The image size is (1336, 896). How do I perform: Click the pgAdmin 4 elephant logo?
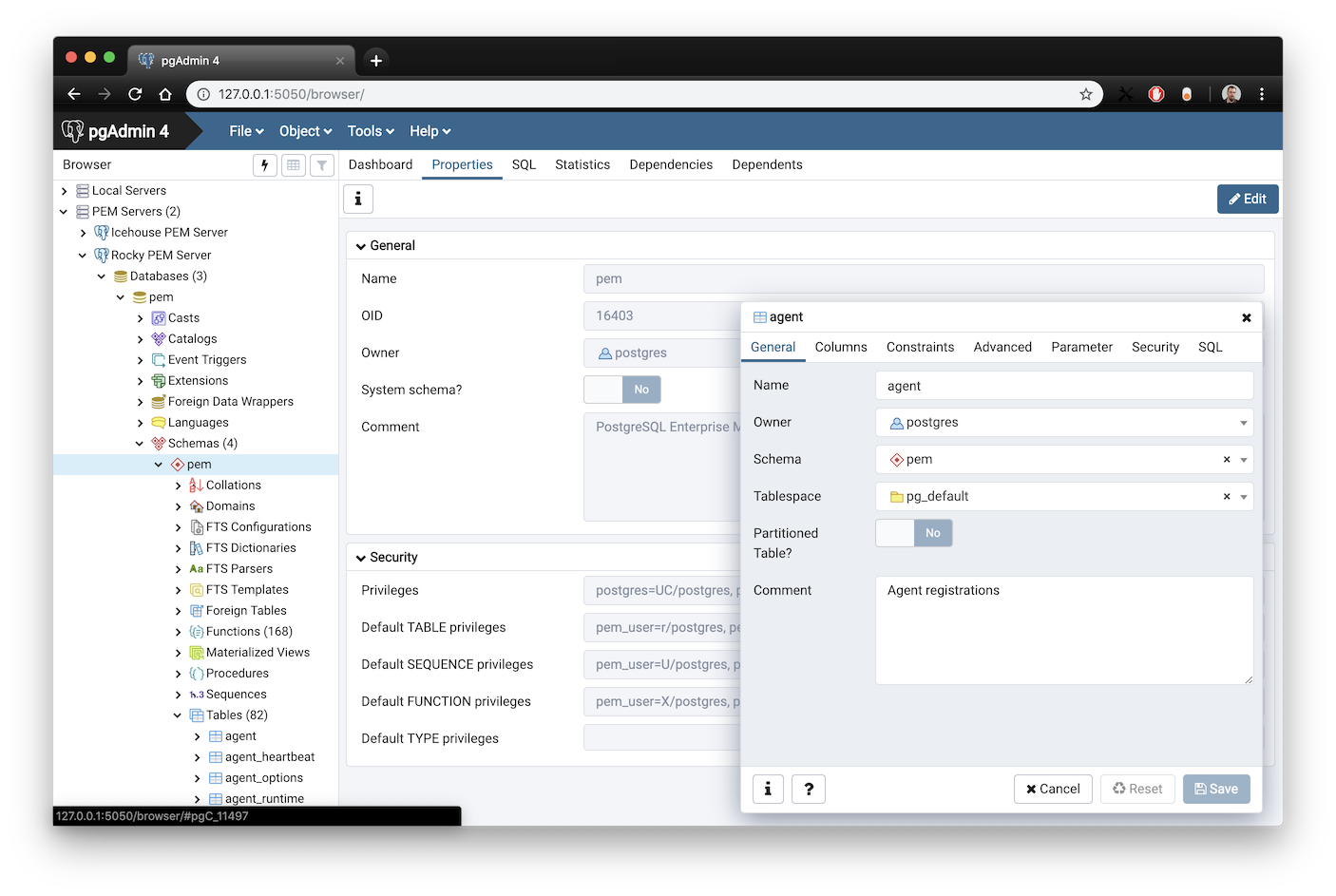click(x=73, y=131)
